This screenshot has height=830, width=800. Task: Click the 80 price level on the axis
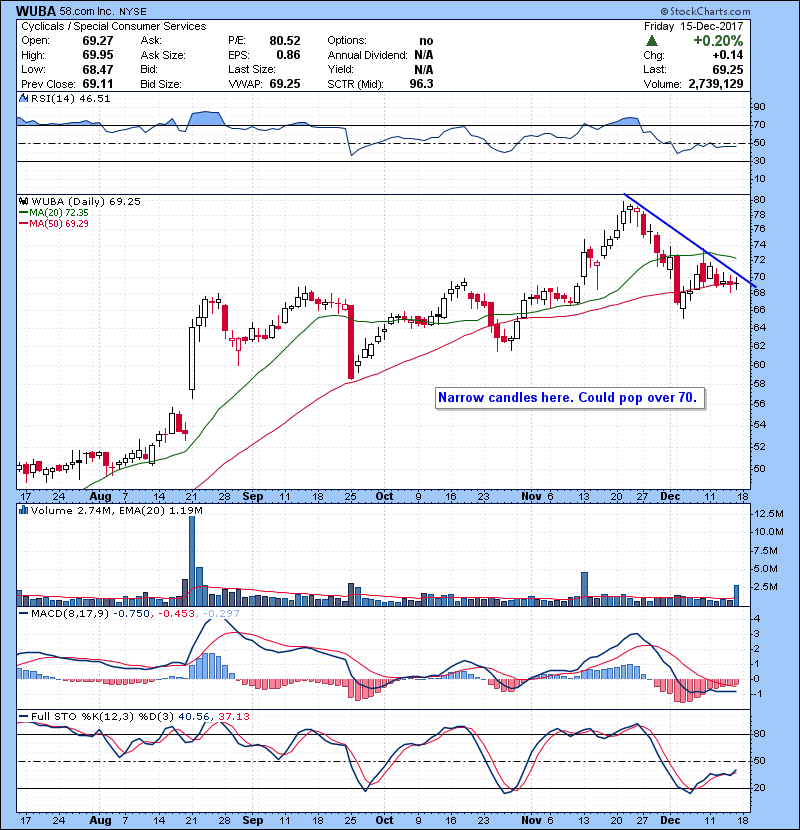(x=759, y=200)
